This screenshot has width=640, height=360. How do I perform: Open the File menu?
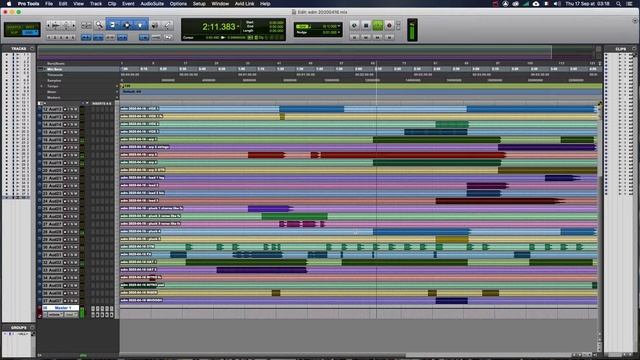click(49, 4)
